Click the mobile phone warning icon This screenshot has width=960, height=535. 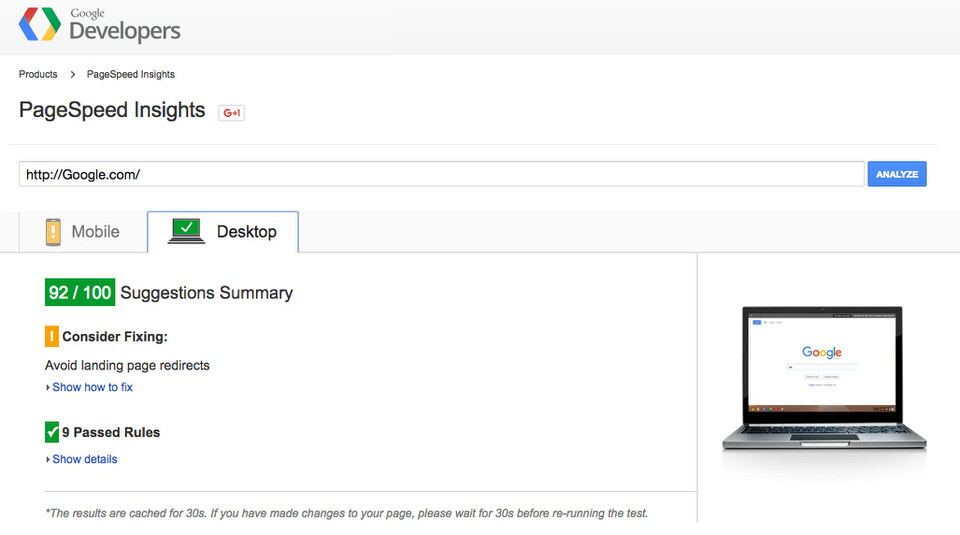(x=53, y=232)
